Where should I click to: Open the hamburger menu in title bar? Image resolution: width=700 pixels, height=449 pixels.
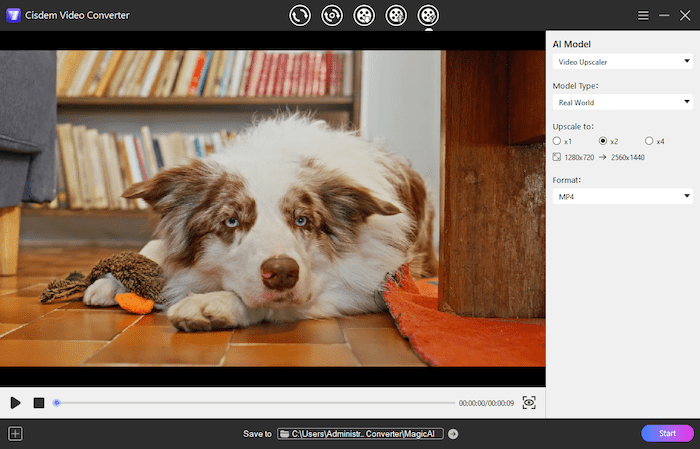click(x=643, y=16)
